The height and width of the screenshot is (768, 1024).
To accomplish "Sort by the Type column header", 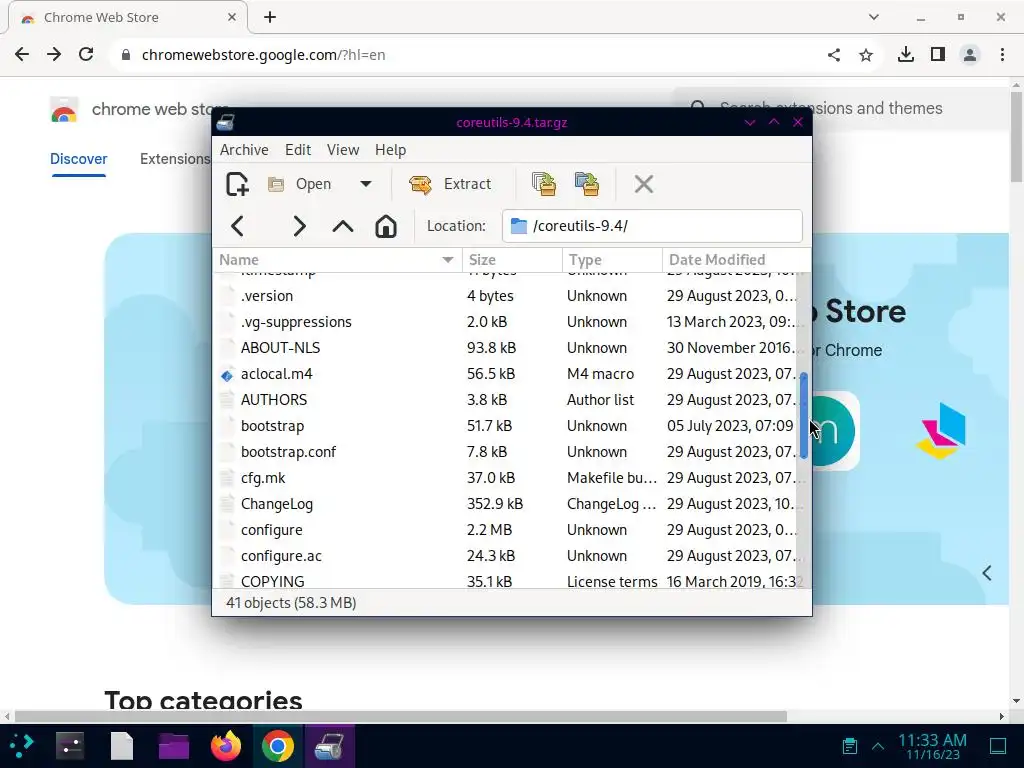I will 612,260.
